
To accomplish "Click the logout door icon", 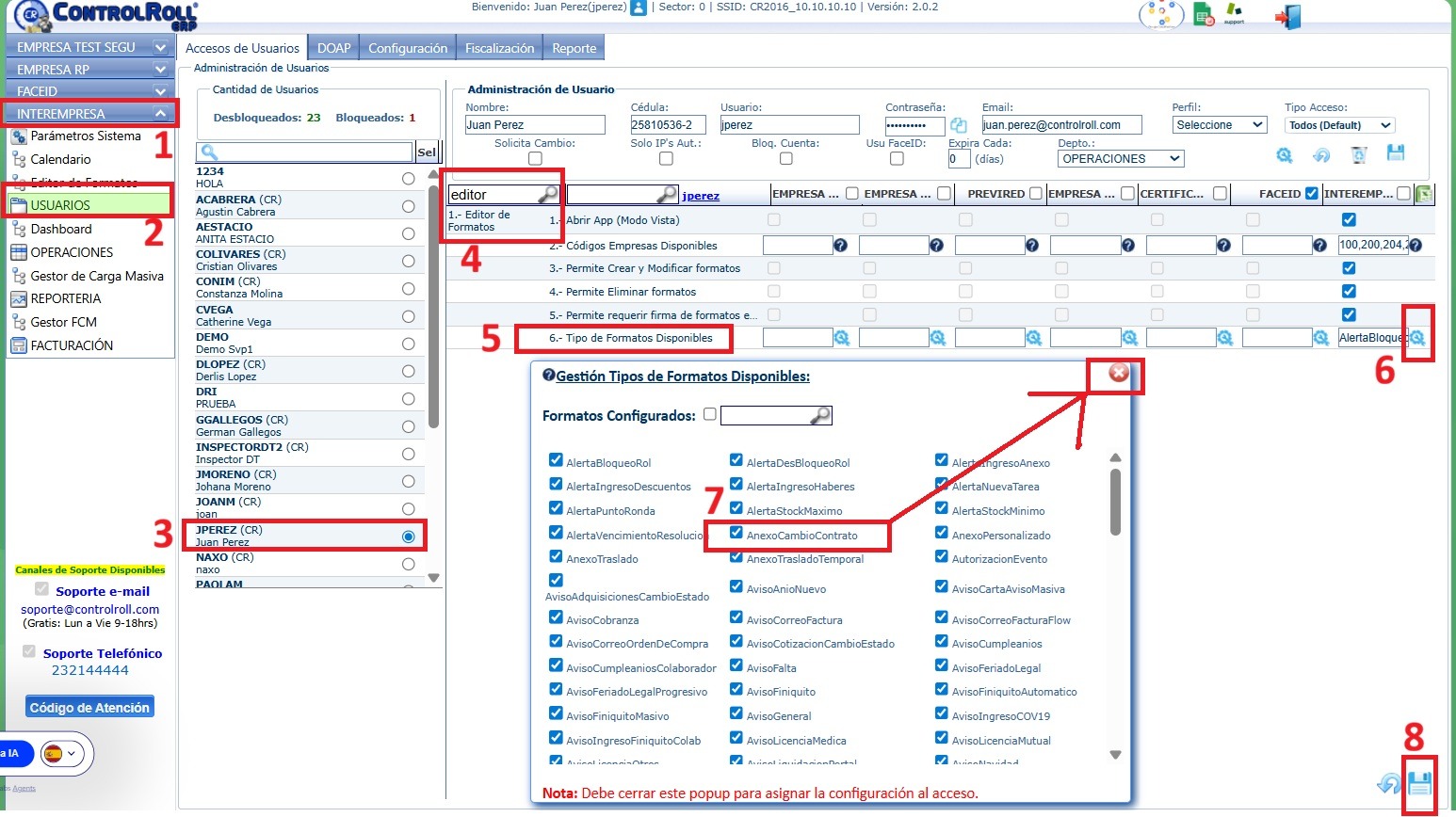I will (x=1287, y=16).
